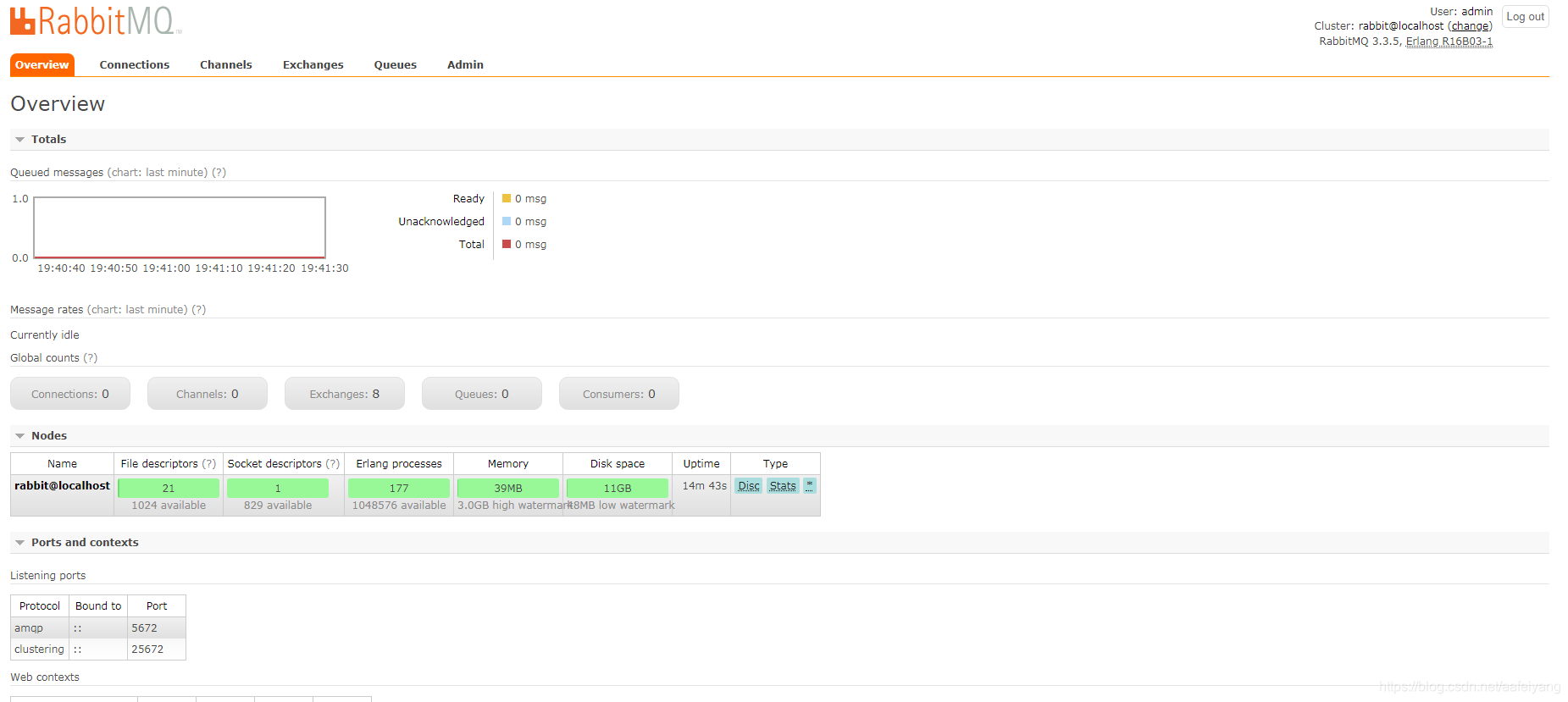Click the RabbitMQ logo
Viewport: 1568px width, 702px height.
[96, 21]
